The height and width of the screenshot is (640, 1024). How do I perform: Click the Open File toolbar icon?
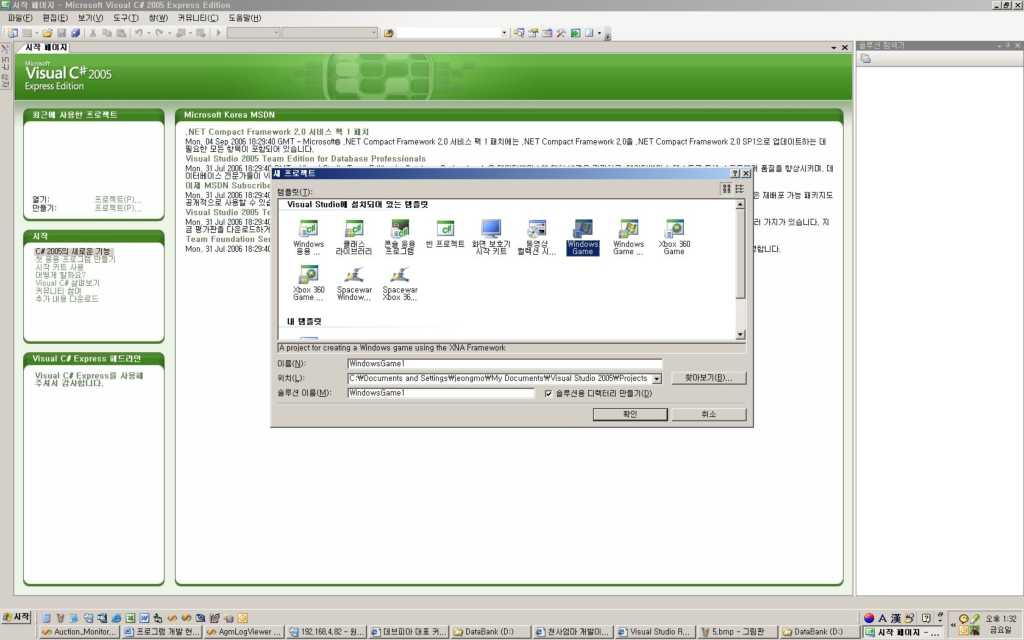point(48,33)
